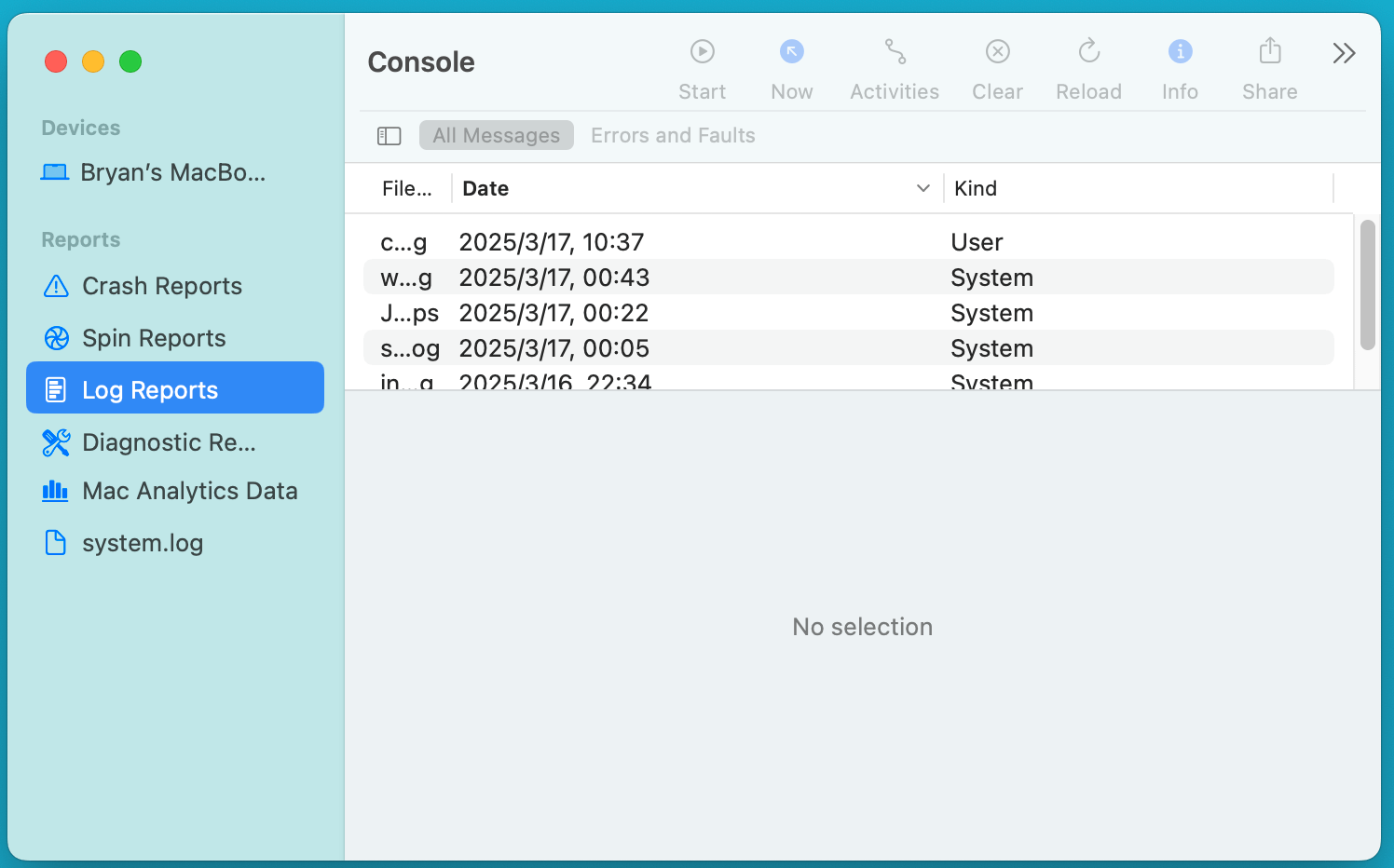The width and height of the screenshot is (1394, 868).
Task: Open Crash Reports in sidebar
Action: pyautogui.click(x=161, y=286)
